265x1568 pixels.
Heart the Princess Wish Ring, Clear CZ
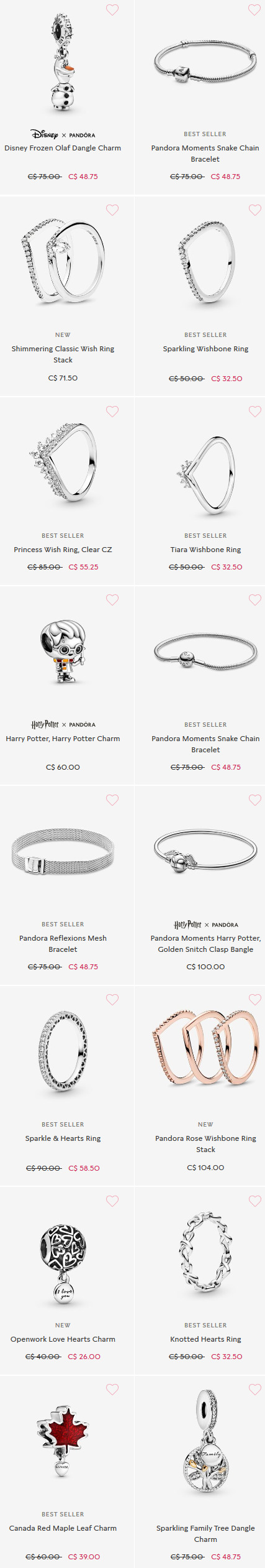(112, 411)
